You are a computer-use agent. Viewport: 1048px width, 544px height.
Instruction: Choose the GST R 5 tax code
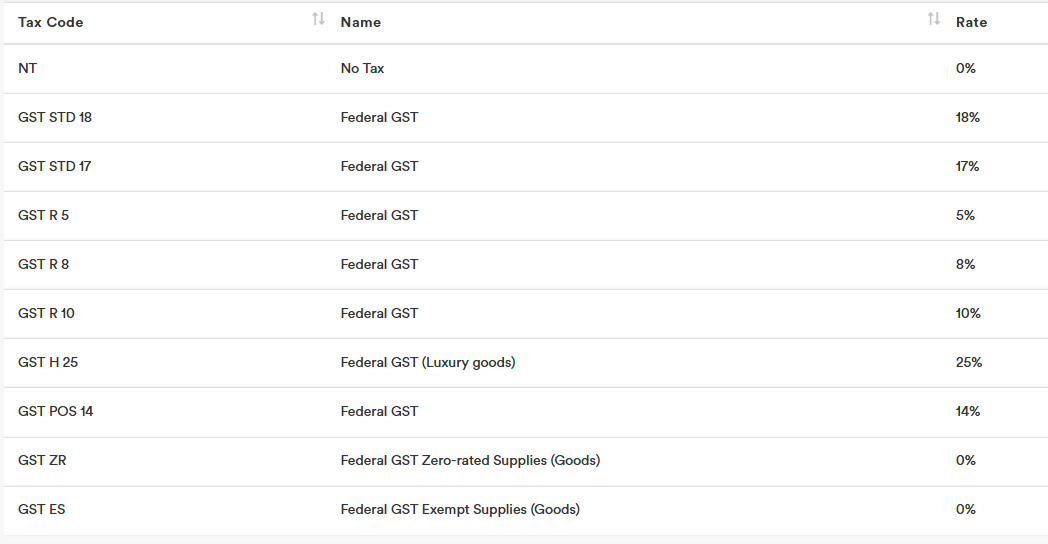click(x=43, y=216)
